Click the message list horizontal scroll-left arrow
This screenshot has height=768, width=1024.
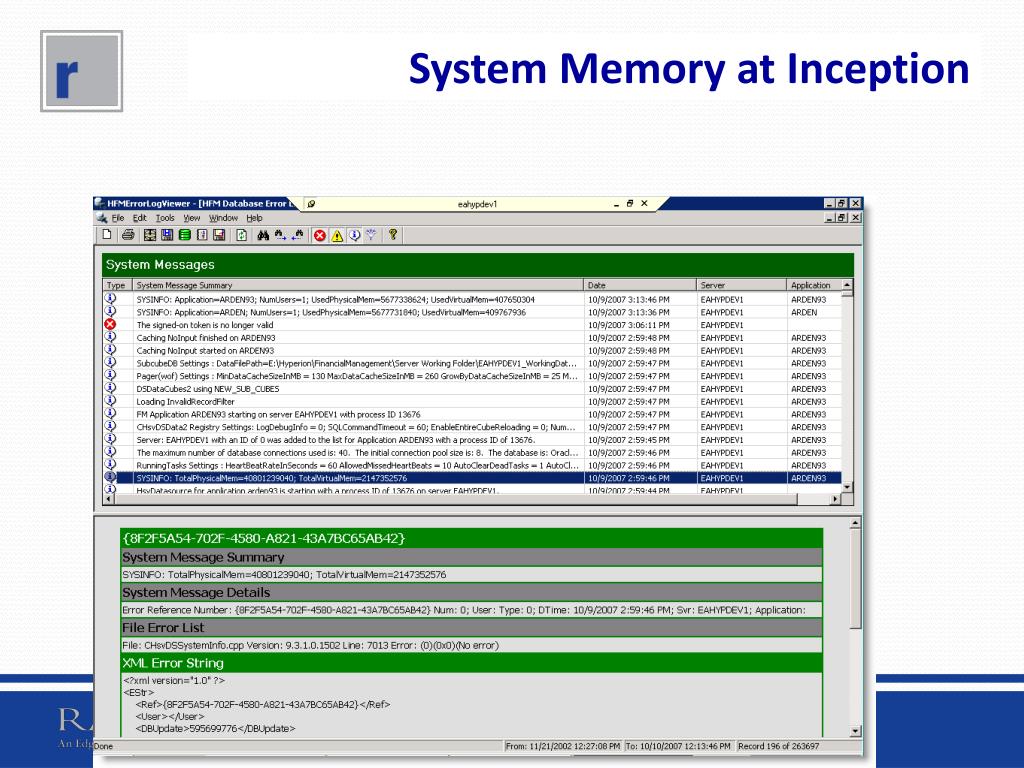tap(108, 499)
